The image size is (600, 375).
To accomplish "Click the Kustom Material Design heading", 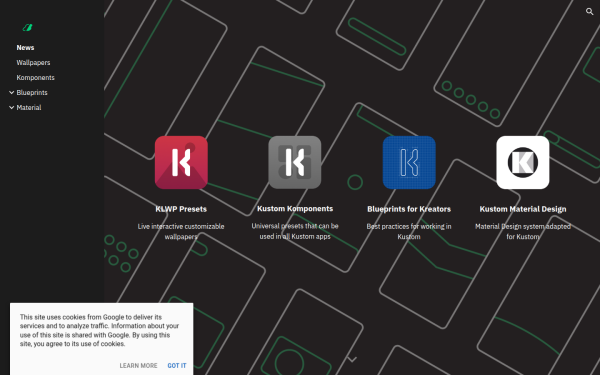I will 523,209.
